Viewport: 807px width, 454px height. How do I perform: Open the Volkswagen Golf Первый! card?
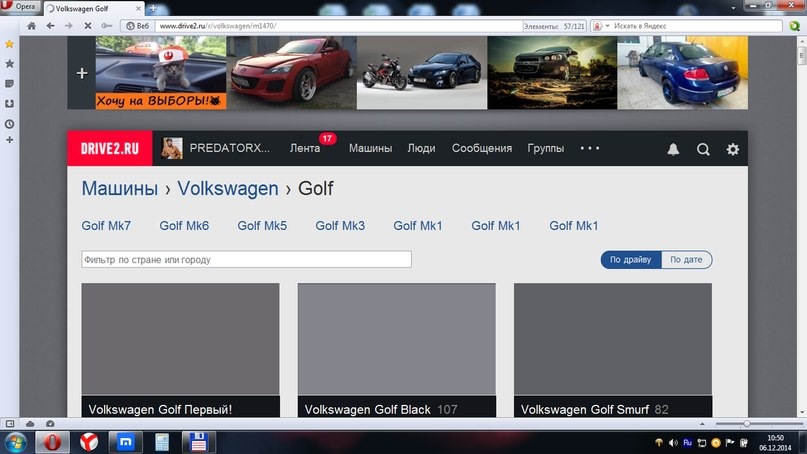click(181, 350)
